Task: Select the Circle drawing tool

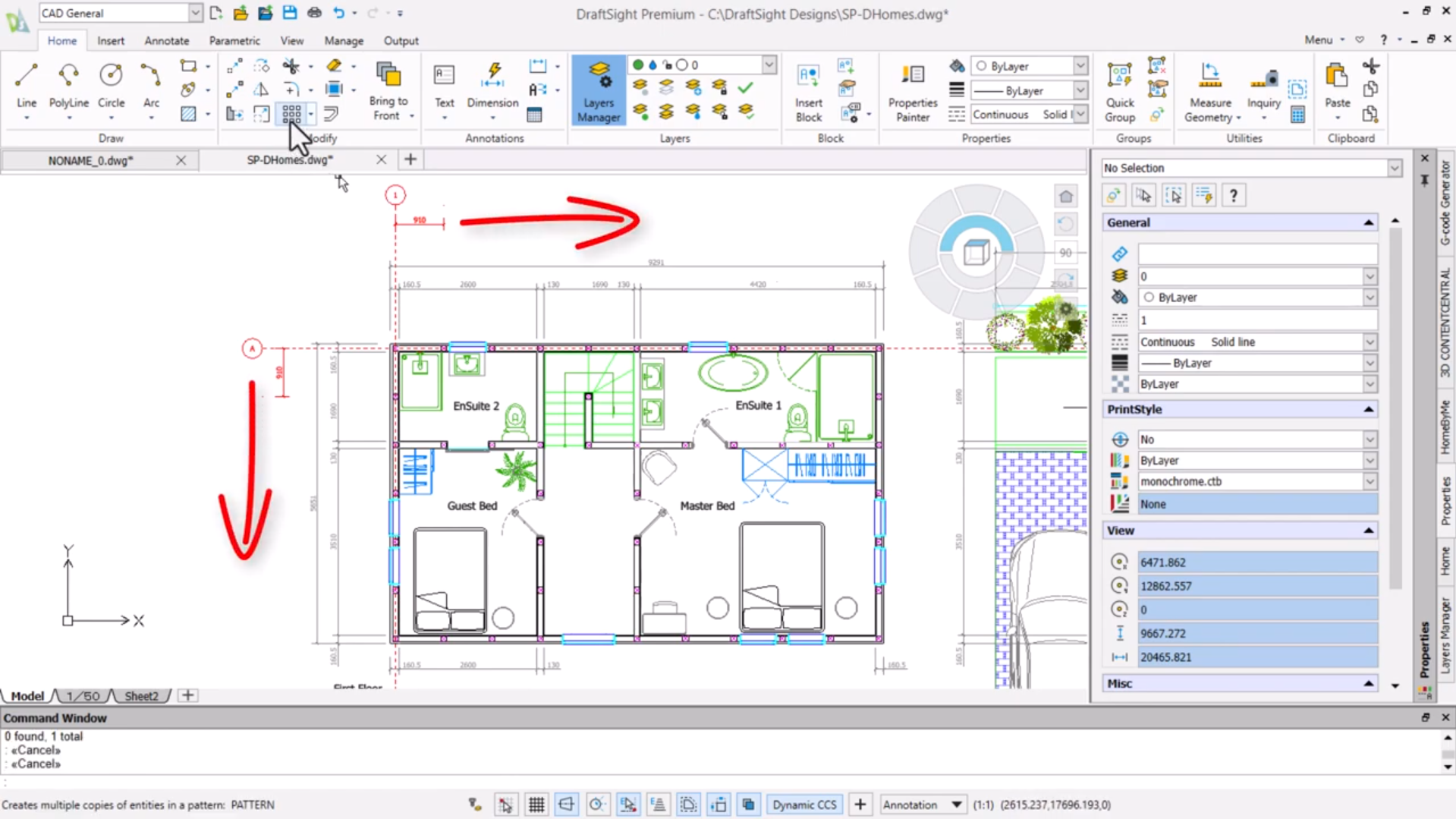Action: click(x=111, y=85)
